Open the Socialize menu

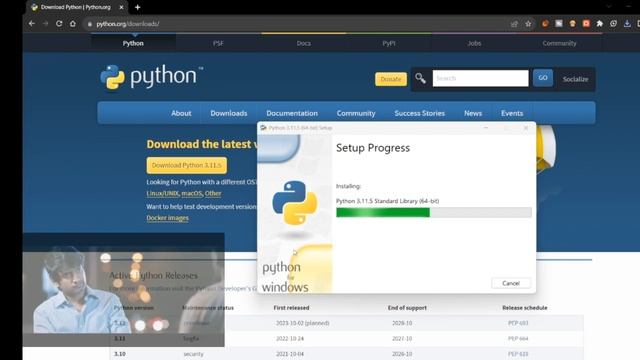(576, 79)
